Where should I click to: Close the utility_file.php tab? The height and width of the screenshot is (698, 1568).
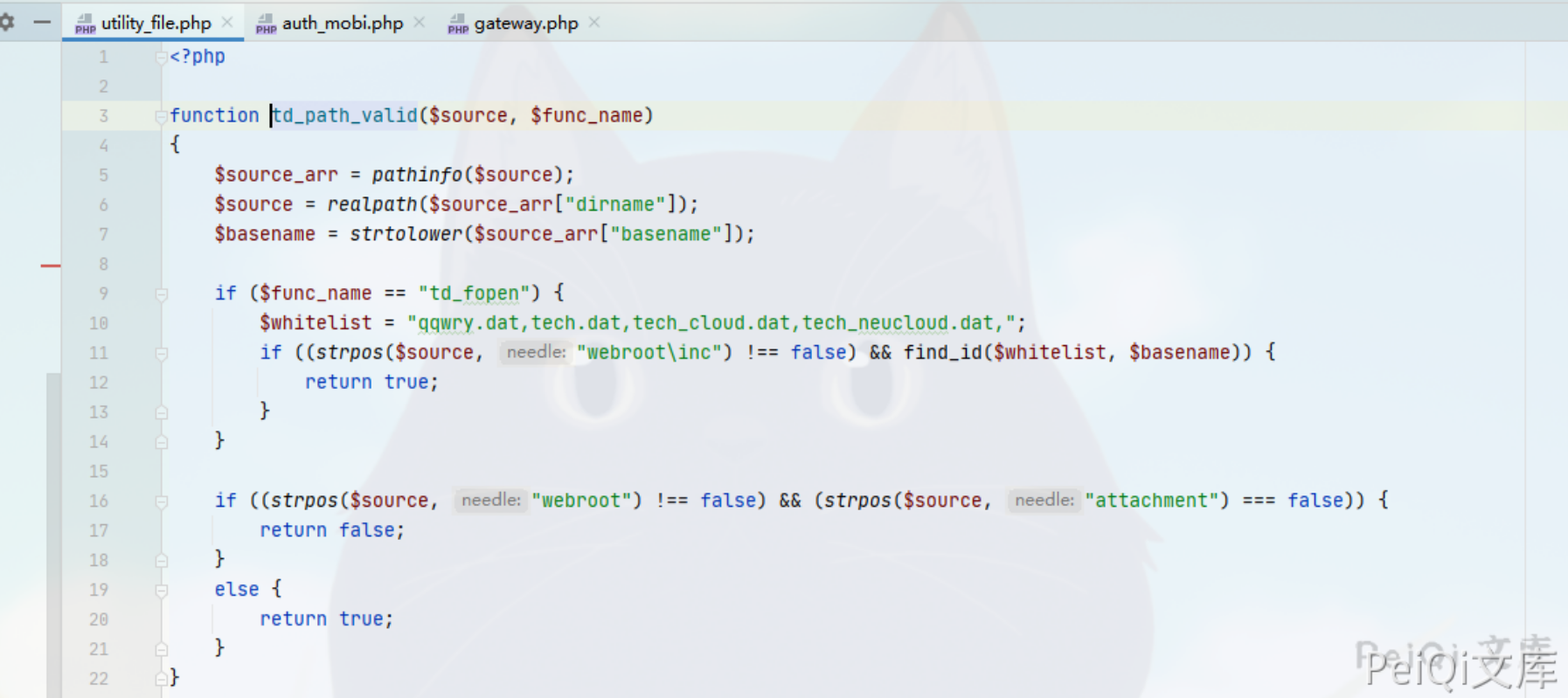click(x=227, y=23)
